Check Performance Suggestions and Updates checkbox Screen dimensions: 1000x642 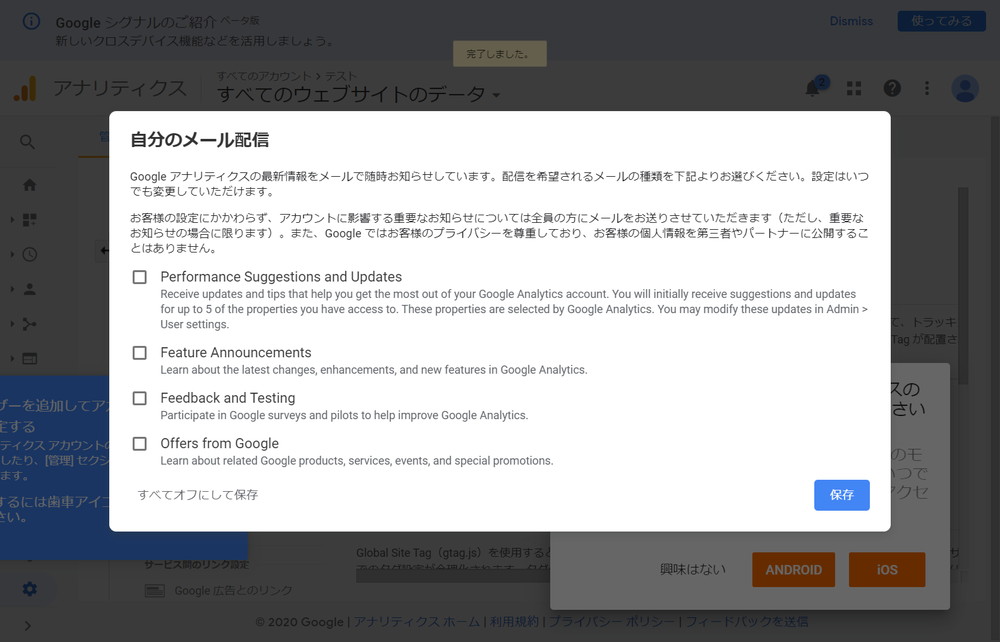click(x=140, y=277)
